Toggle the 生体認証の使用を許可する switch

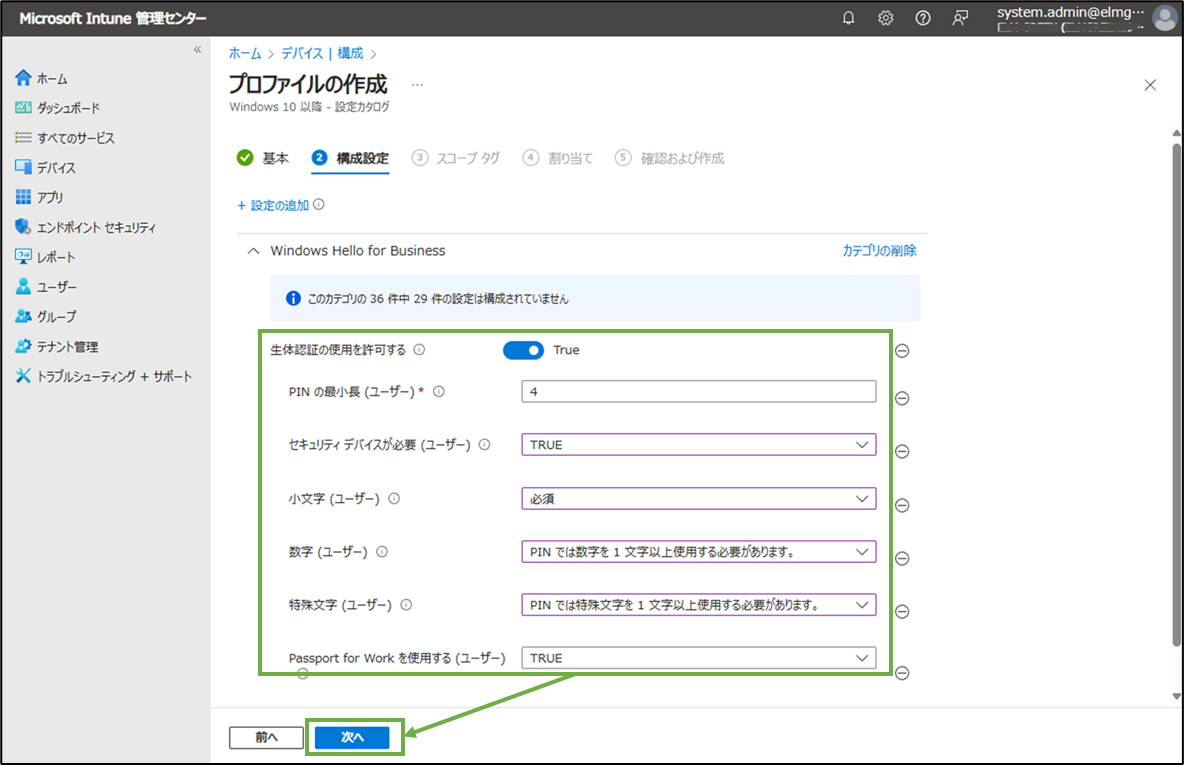pyautogui.click(x=523, y=350)
